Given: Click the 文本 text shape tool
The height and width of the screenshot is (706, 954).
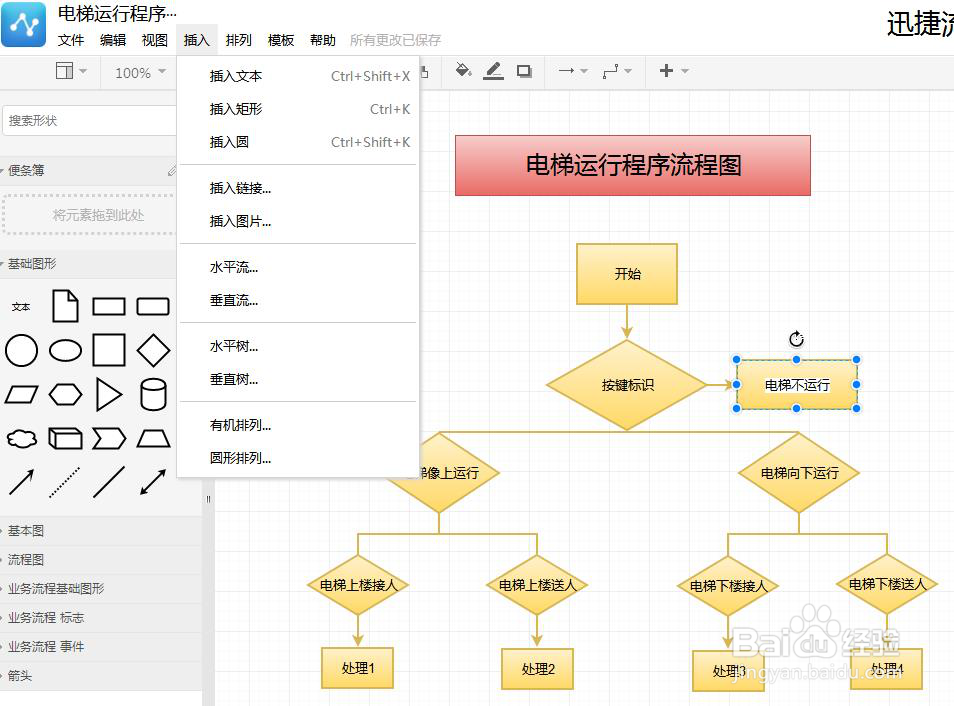Looking at the screenshot, I should click(21, 306).
